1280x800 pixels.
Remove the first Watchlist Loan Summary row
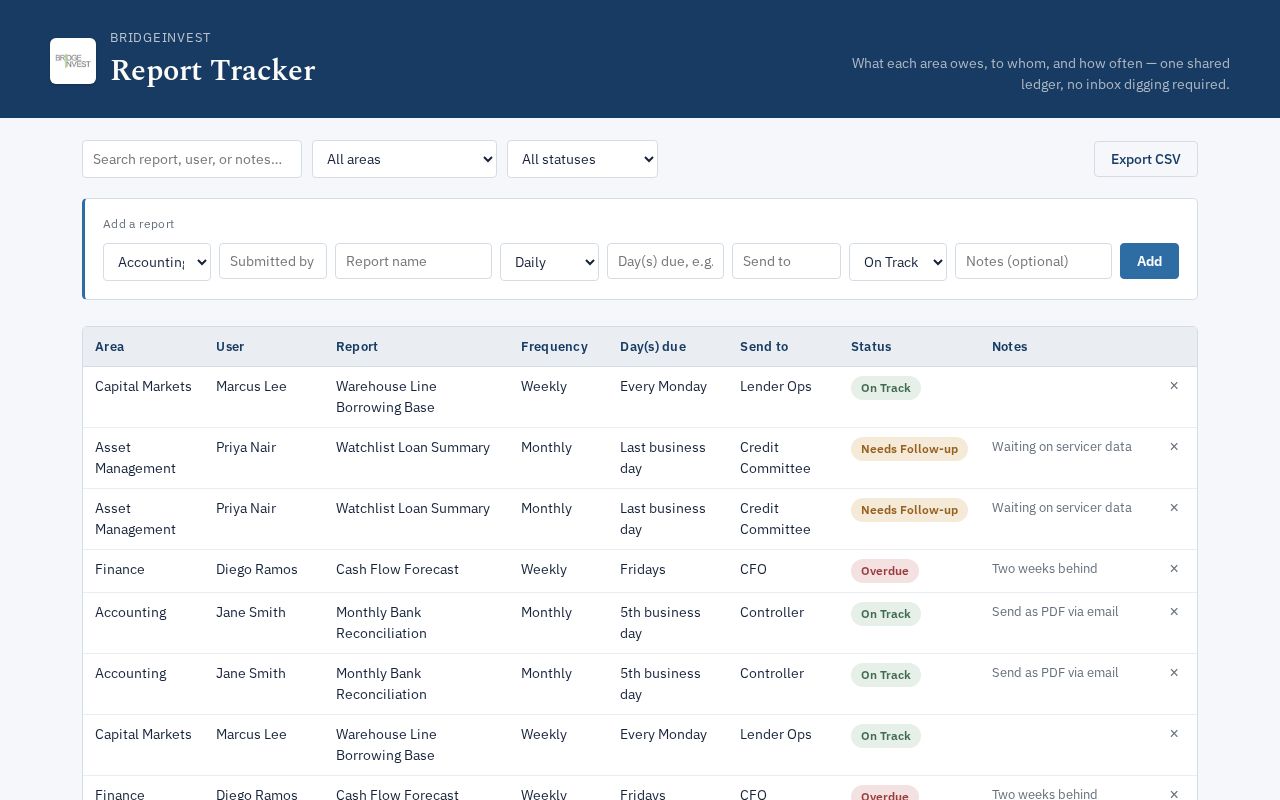click(x=1174, y=447)
